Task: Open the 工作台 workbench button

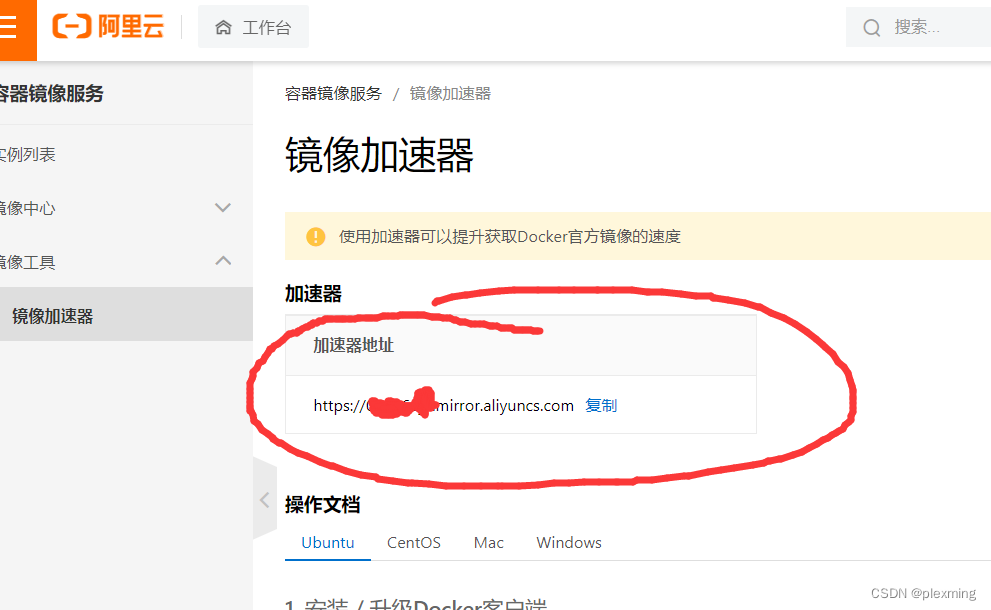Action: click(253, 27)
